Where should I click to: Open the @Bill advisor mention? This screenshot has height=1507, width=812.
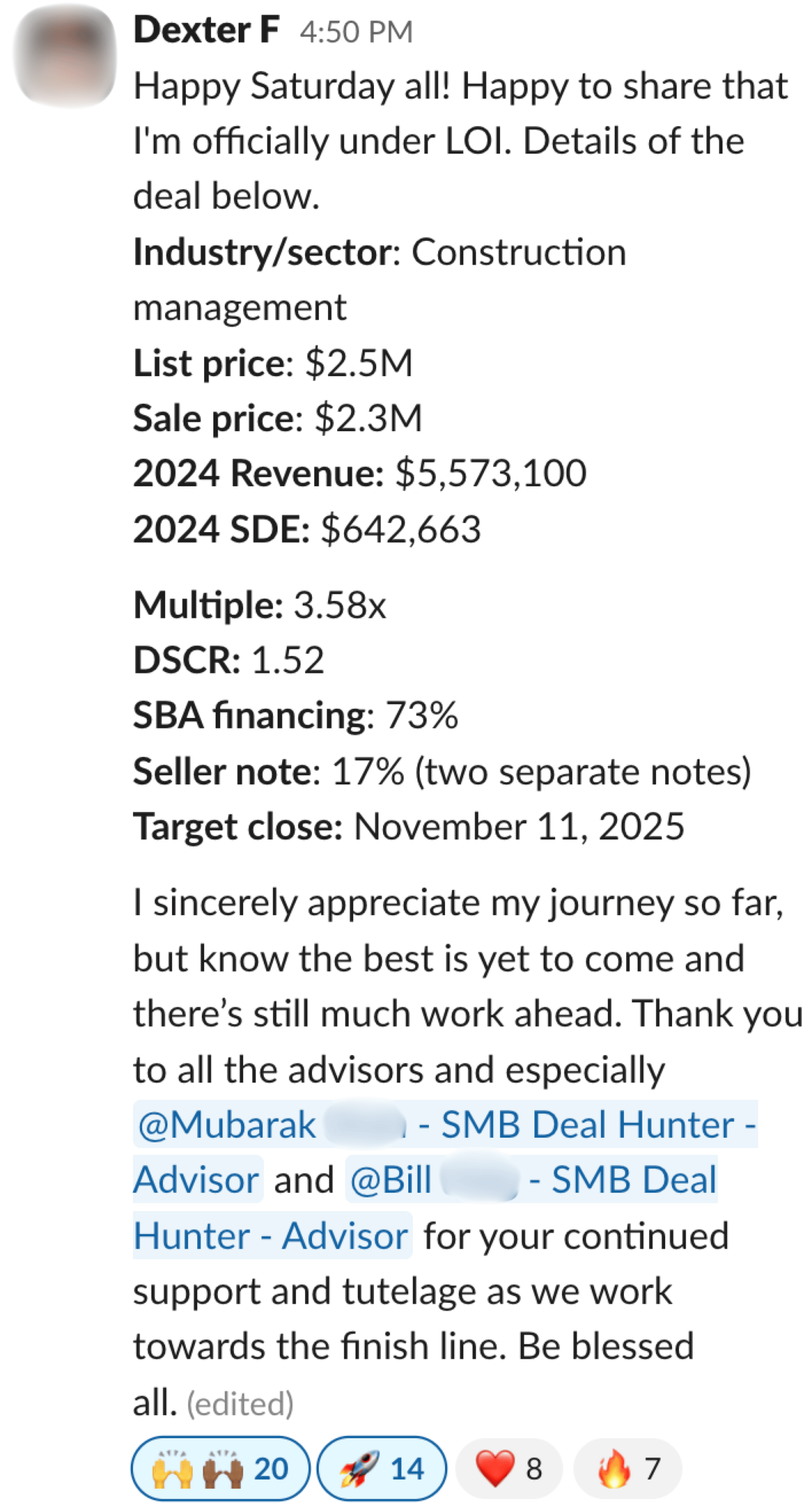tap(531, 1179)
